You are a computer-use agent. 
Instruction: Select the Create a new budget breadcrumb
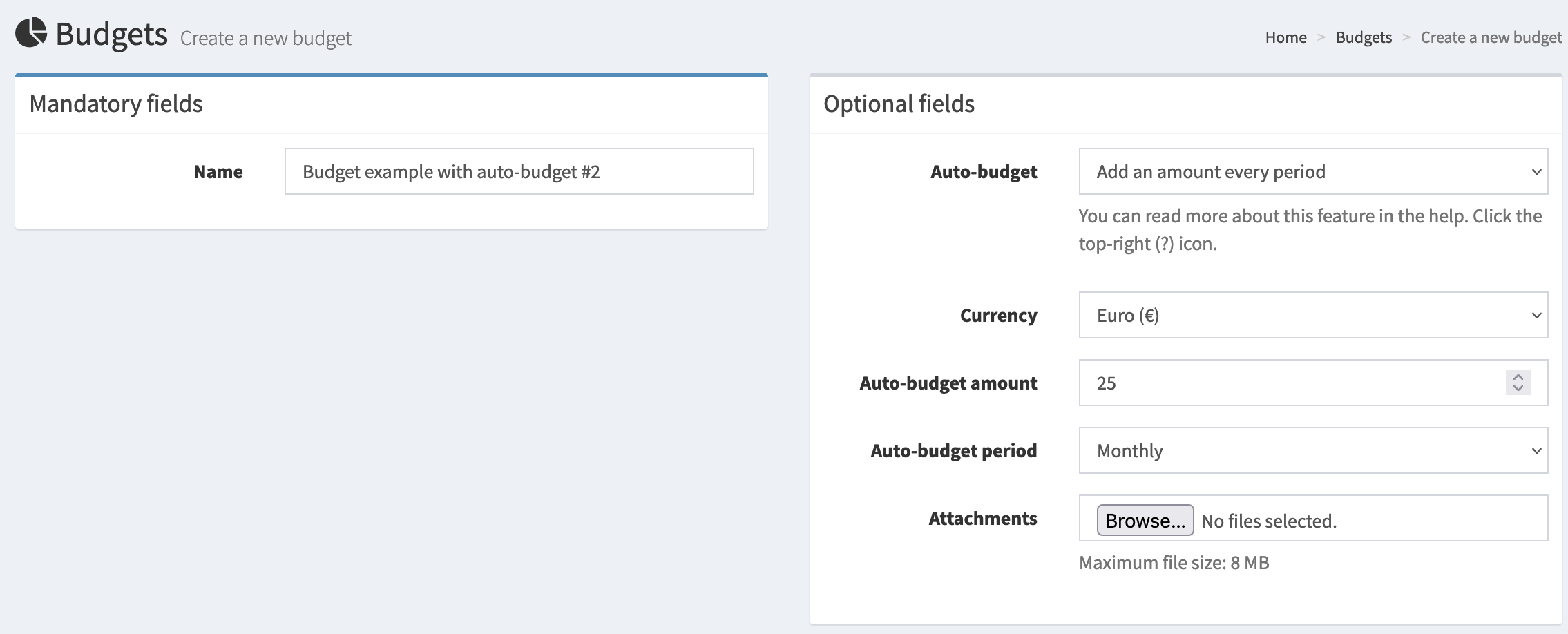(x=1492, y=37)
